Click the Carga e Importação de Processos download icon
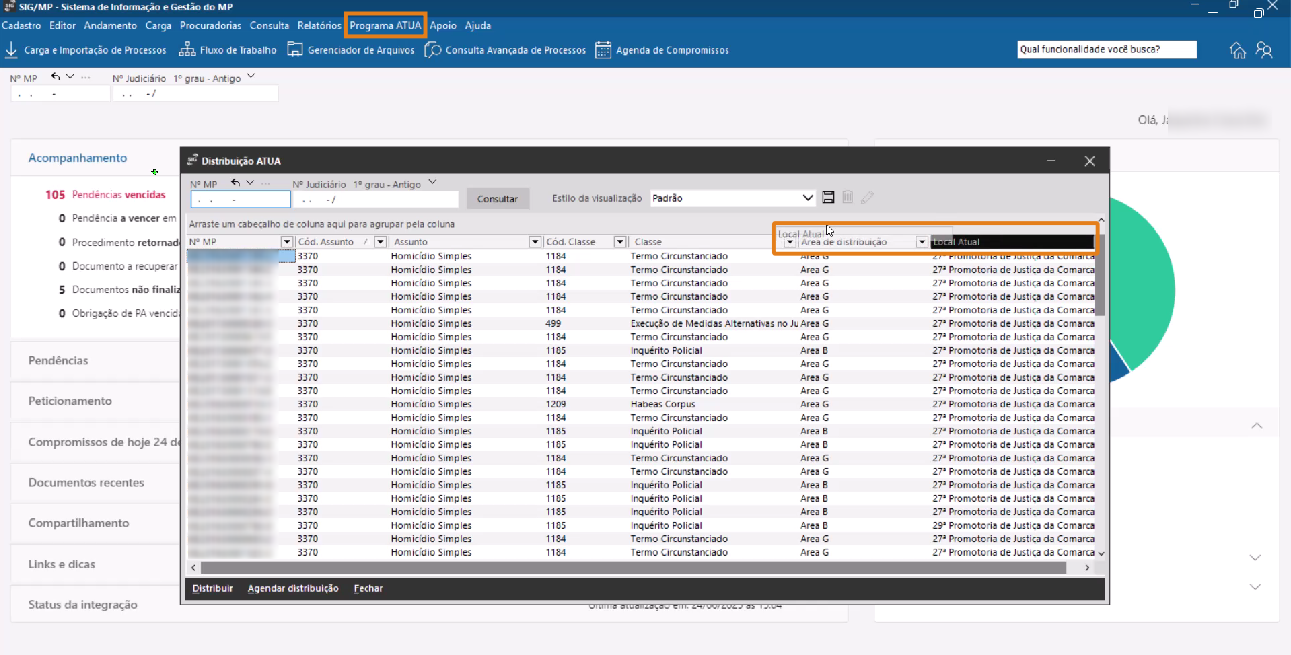The width and height of the screenshot is (1291, 655). pyautogui.click(x=10, y=49)
